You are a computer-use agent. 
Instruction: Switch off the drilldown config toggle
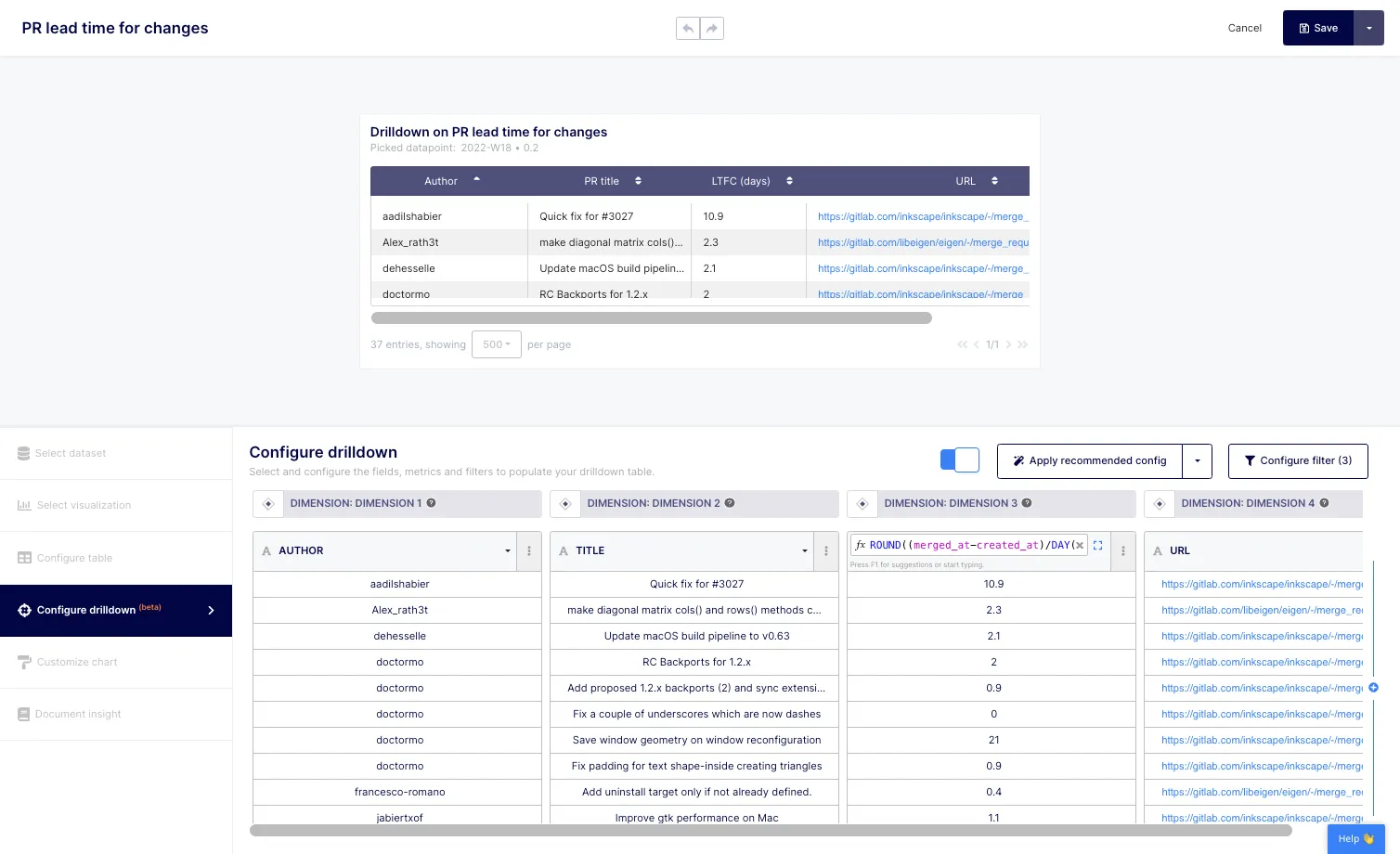pyautogui.click(x=960, y=459)
